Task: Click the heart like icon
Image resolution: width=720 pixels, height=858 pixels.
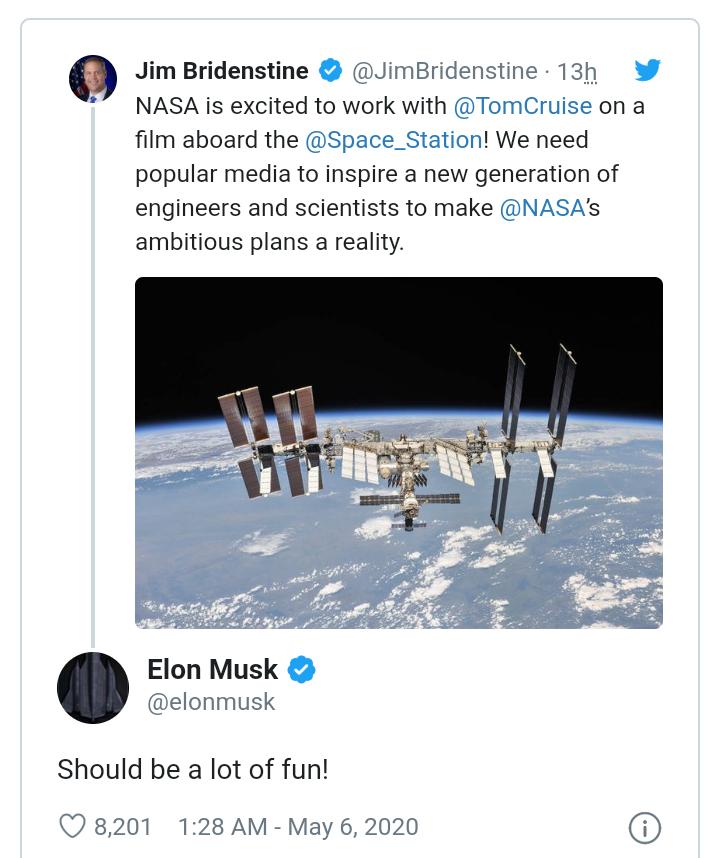Action: pyautogui.click(x=72, y=826)
